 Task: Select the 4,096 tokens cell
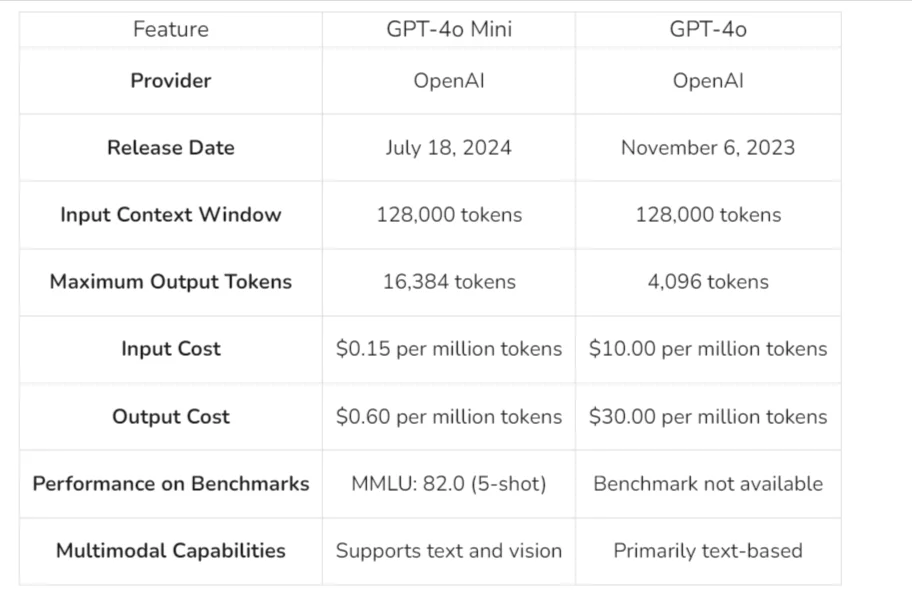[x=708, y=282]
